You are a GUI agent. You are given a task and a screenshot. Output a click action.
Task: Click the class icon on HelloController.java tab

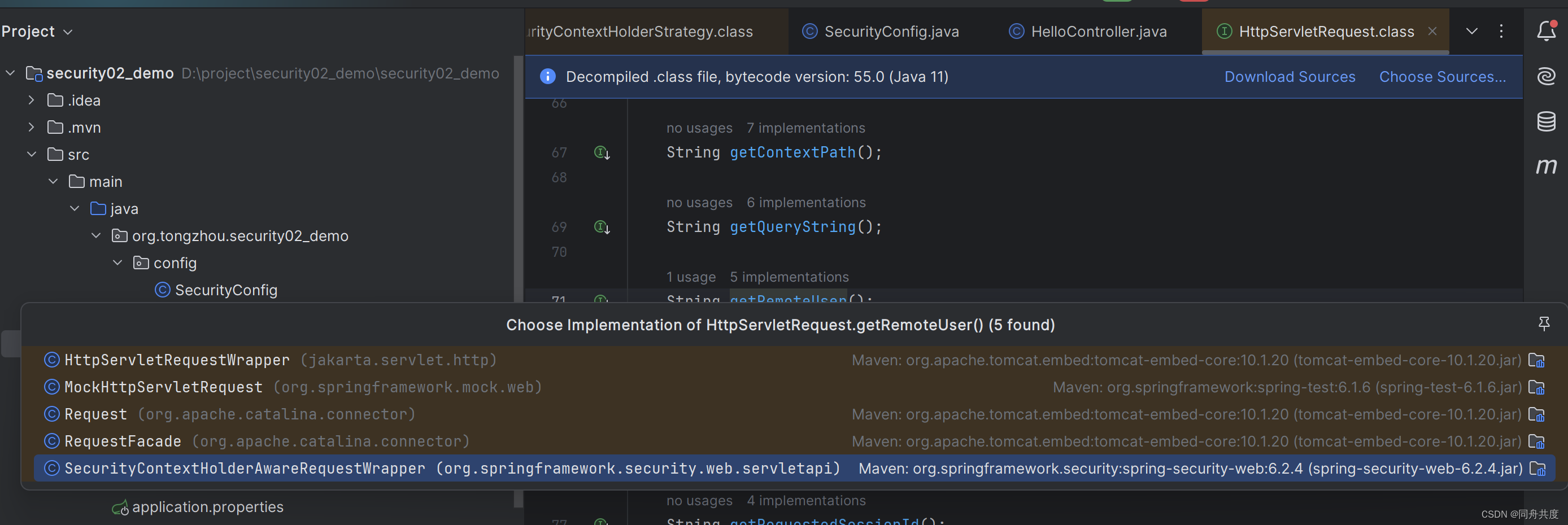coord(1016,31)
